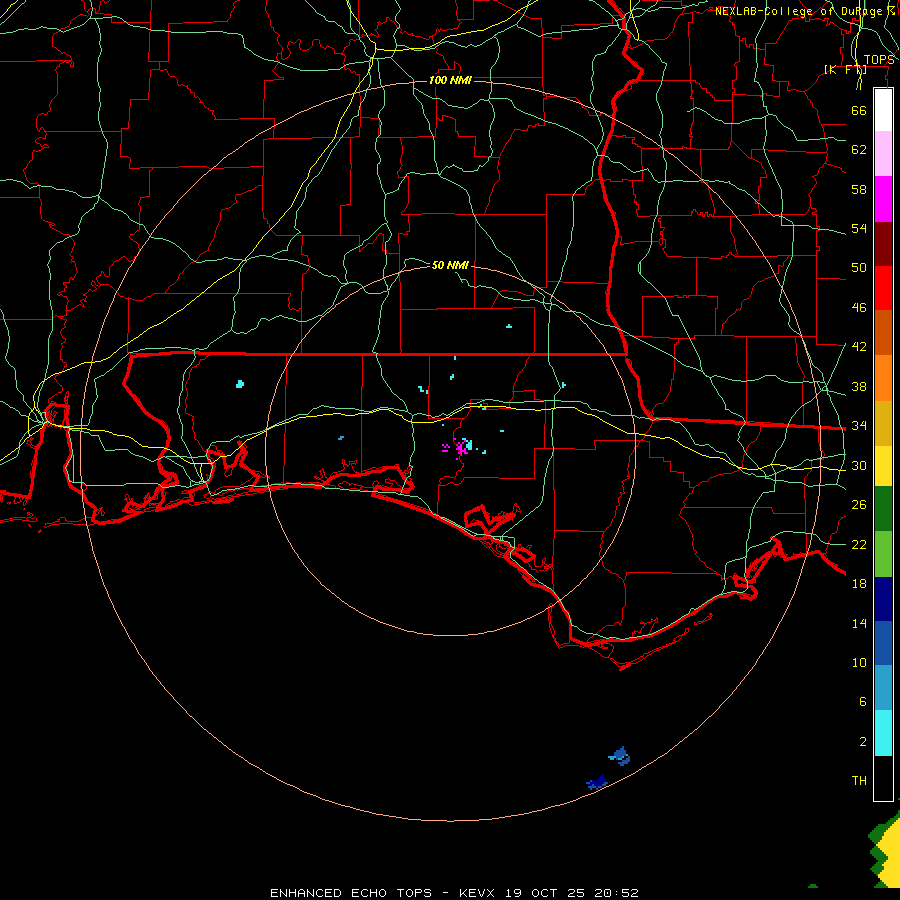
Task: Click the bright red legend swatch
Action: 883,288
